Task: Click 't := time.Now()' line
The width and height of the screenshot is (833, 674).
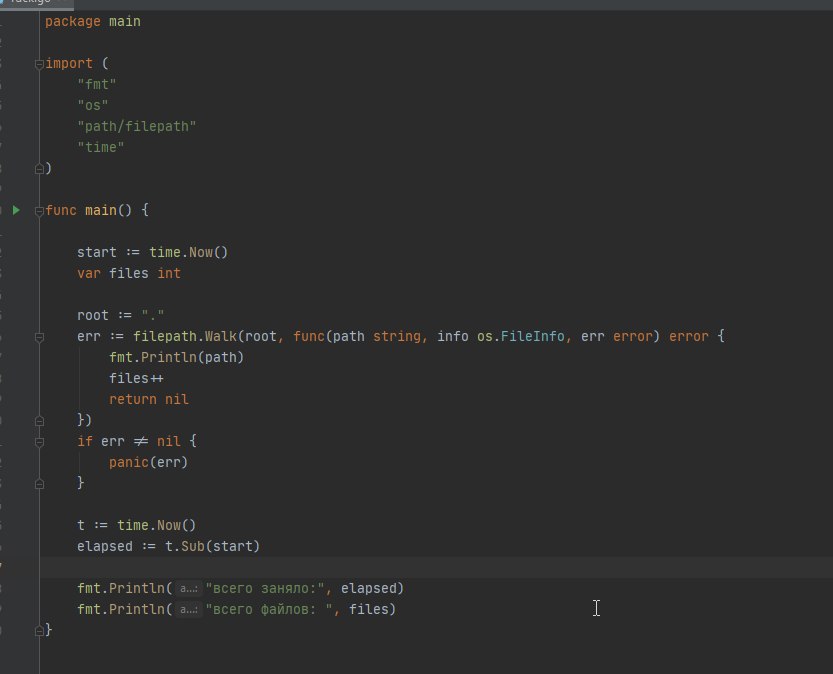Action: 137,525
